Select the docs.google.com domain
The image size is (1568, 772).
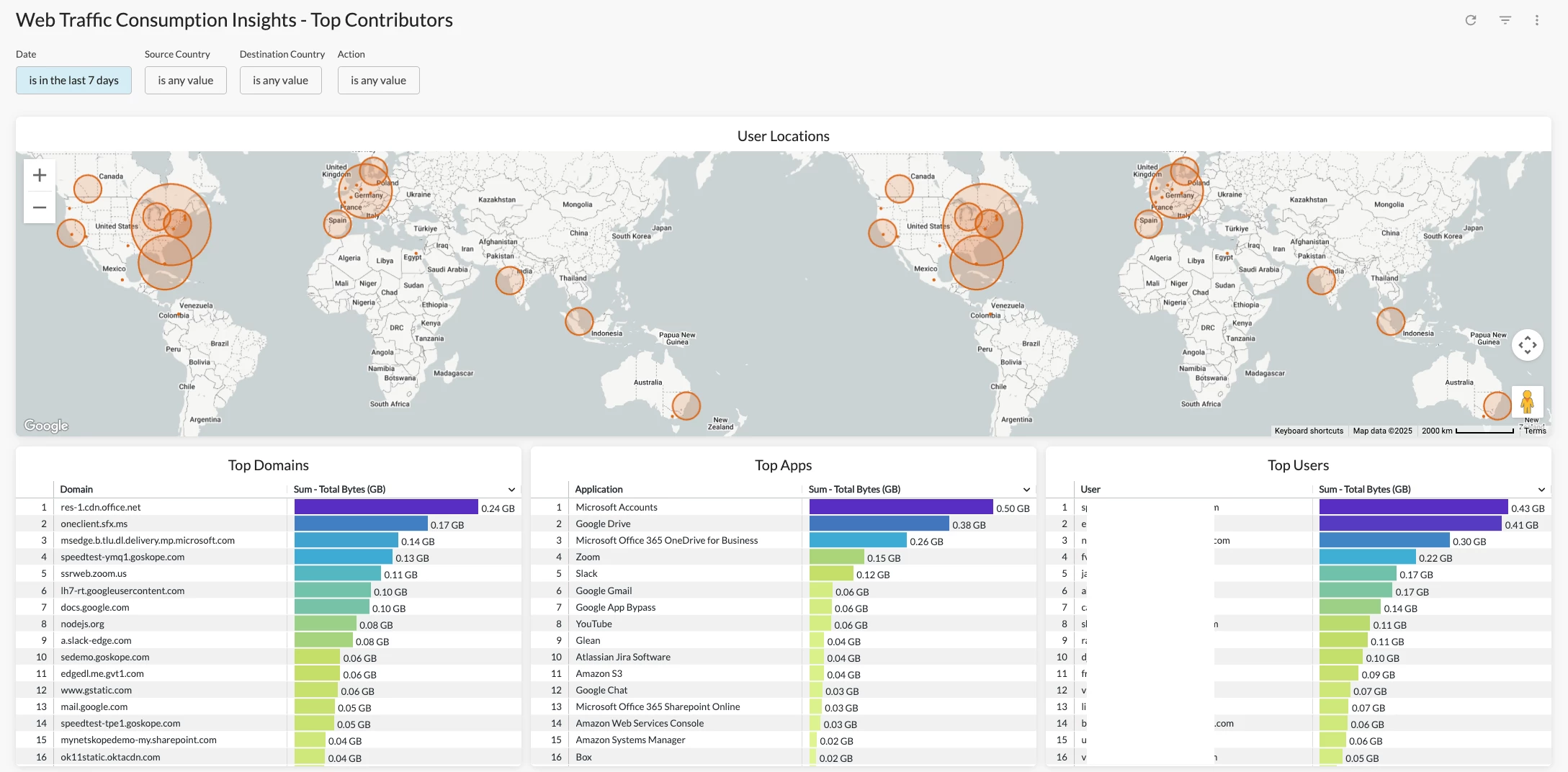coord(95,607)
